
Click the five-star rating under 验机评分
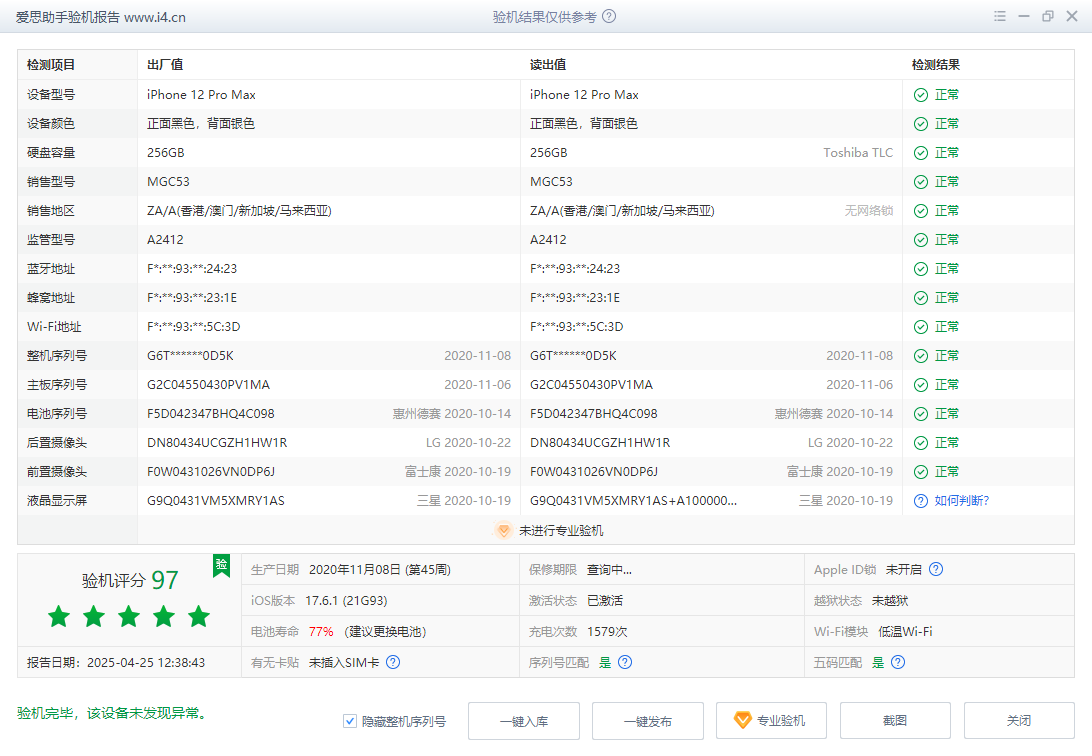(x=129, y=616)
